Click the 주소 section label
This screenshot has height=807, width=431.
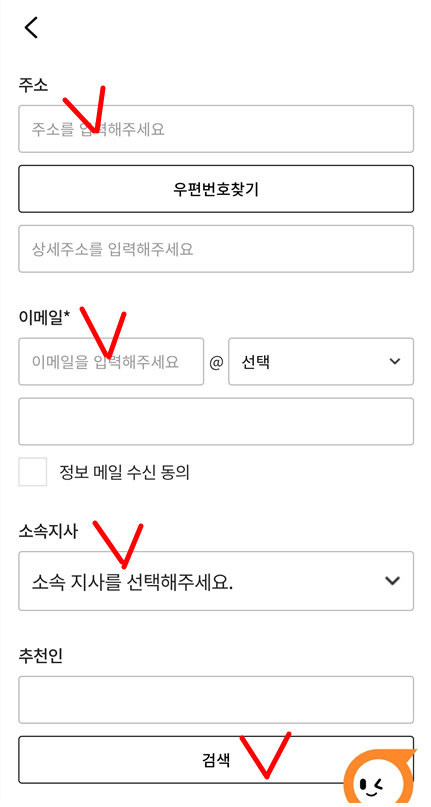coord(33,85)
